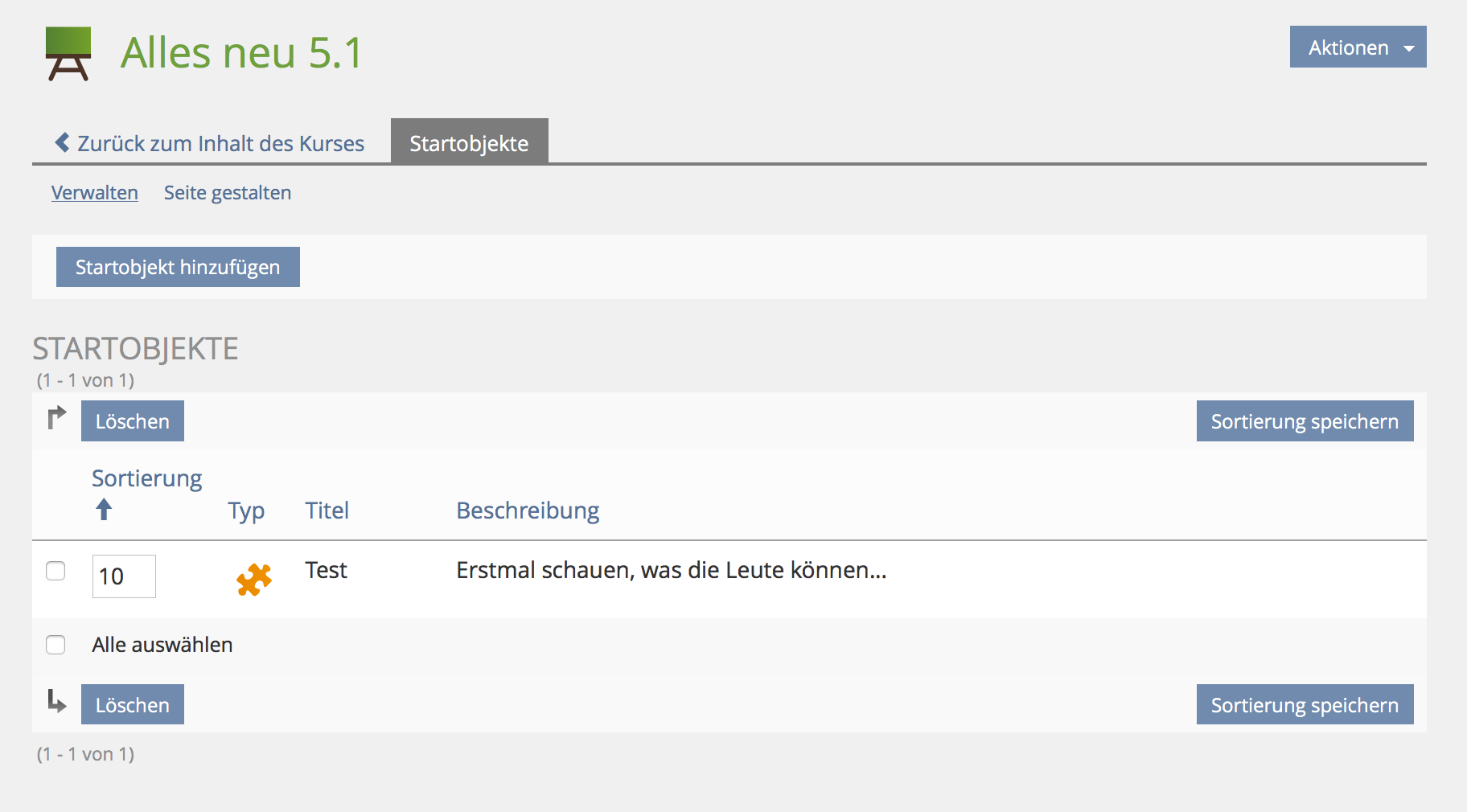The height and width of the screenshot is (812, 1467).
Task: Click the bottom multi-action arrow icon
Action: (56, 701)
